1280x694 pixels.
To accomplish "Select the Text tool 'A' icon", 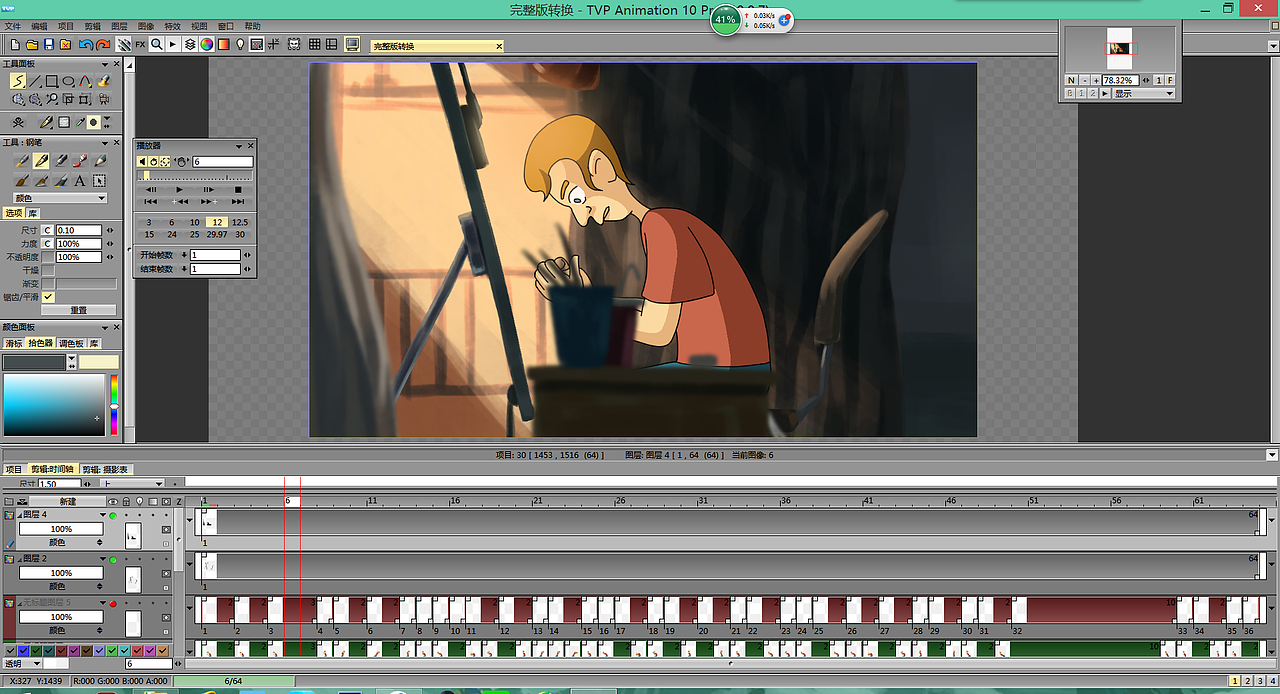I will click(80, 181).
